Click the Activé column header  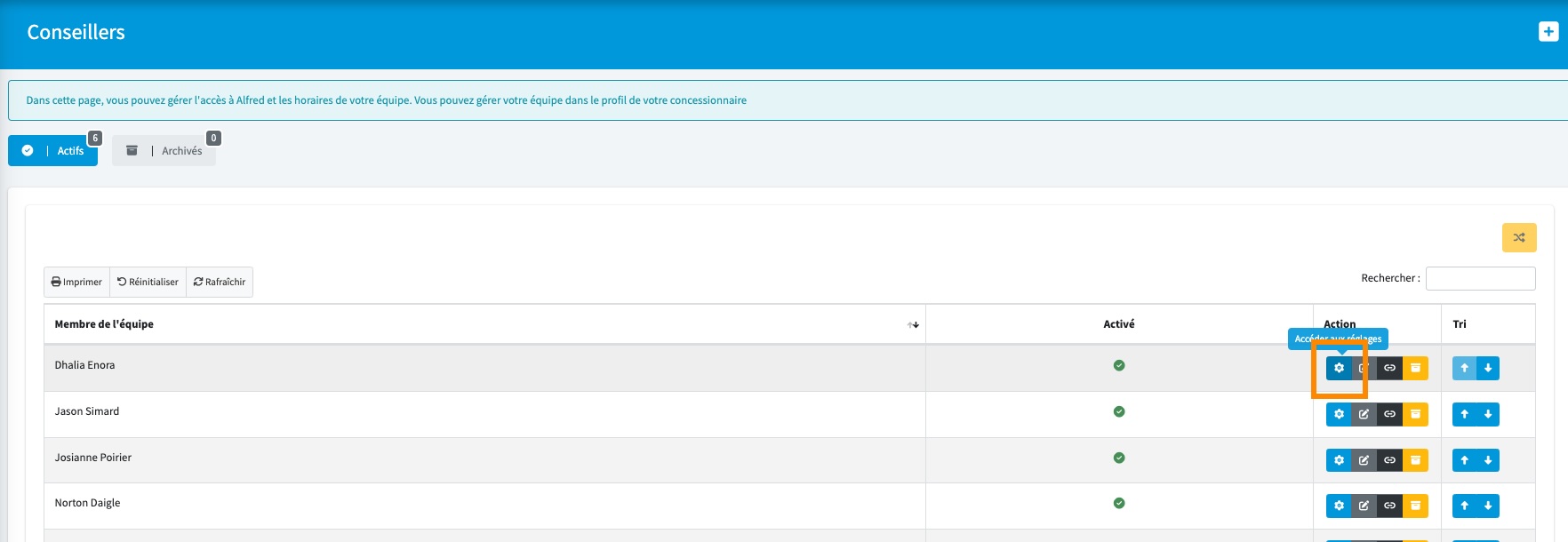1119,324
